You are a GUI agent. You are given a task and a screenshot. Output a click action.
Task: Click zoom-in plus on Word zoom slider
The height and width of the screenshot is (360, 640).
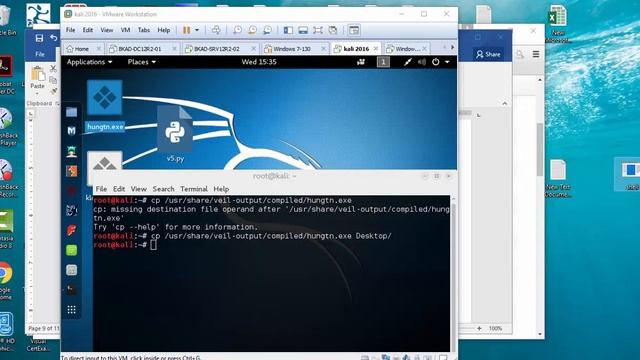pos(479,328)
